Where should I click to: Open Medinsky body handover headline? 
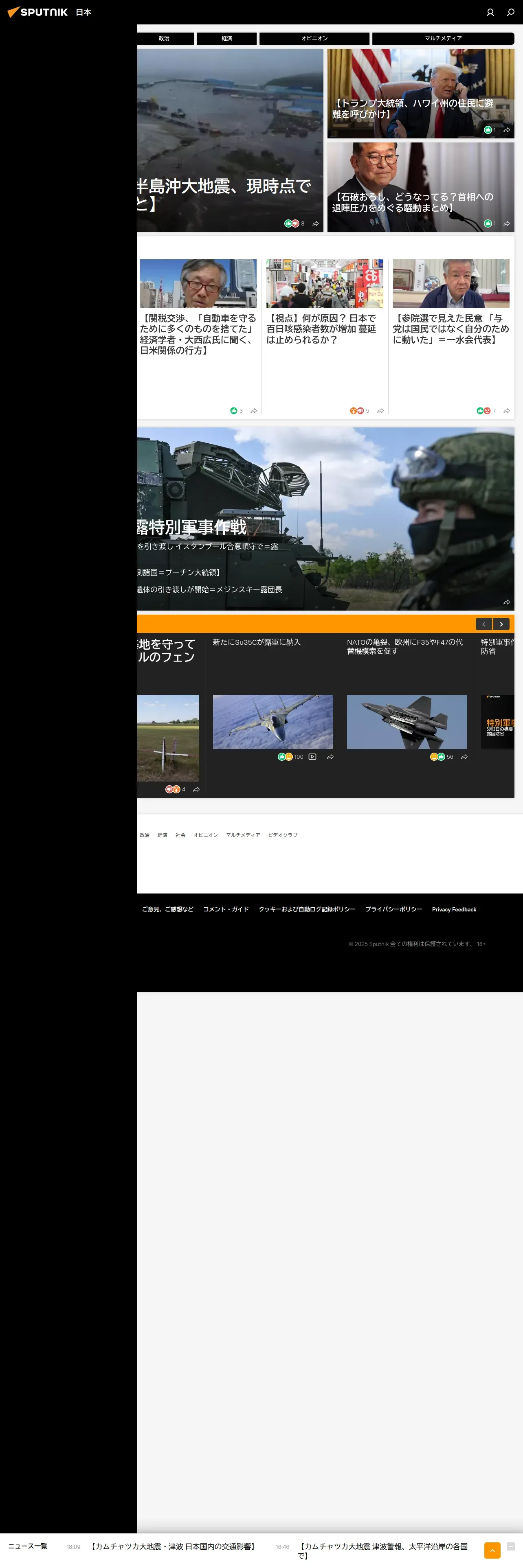pos(209,589)
